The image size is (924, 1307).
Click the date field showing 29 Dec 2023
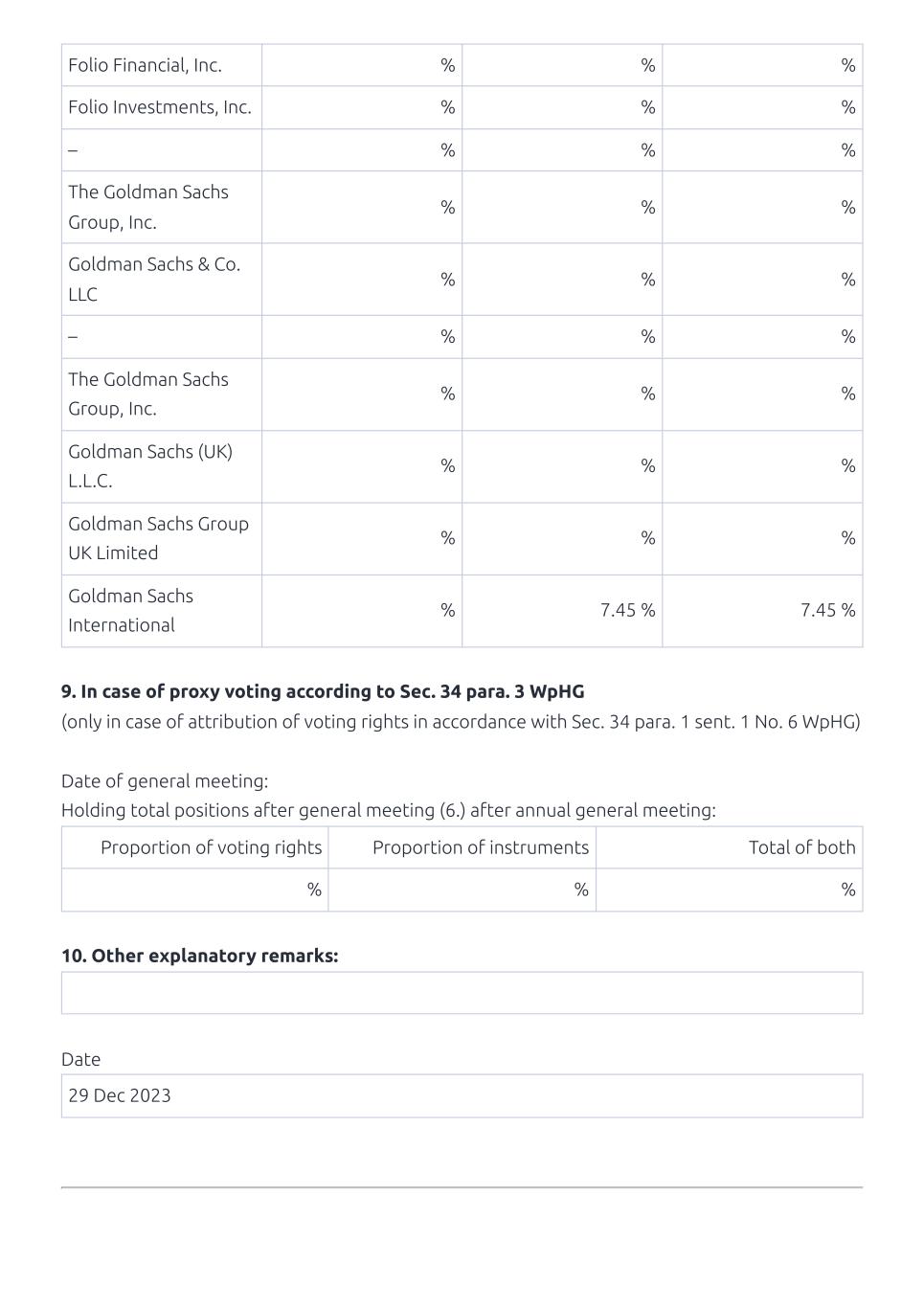(462, 1095)
